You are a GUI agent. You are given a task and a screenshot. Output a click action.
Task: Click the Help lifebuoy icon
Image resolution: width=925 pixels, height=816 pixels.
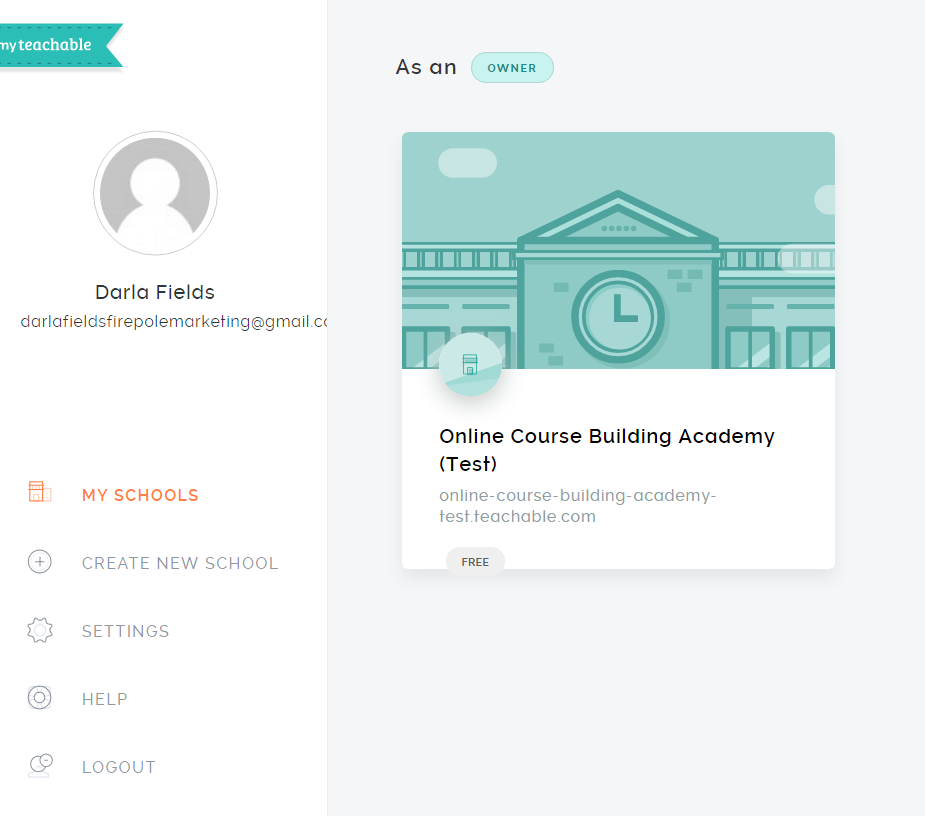(40, 698)
